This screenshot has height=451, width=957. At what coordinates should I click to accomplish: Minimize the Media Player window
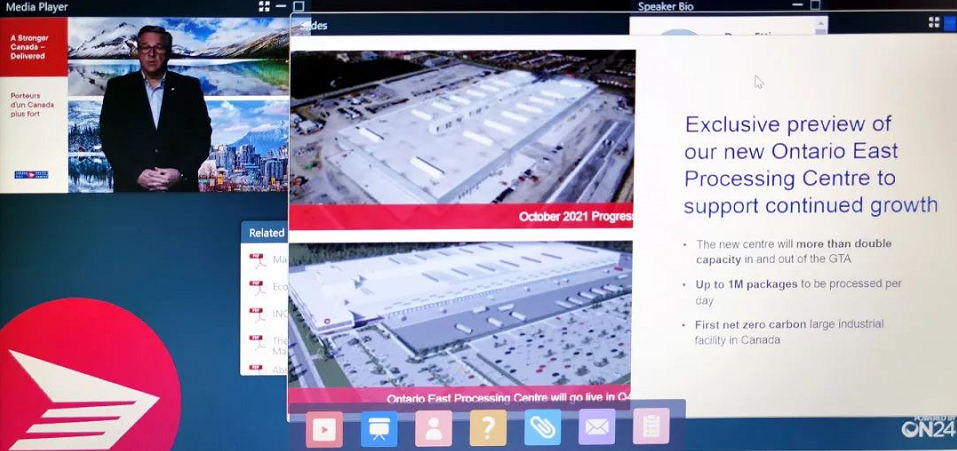281,6
